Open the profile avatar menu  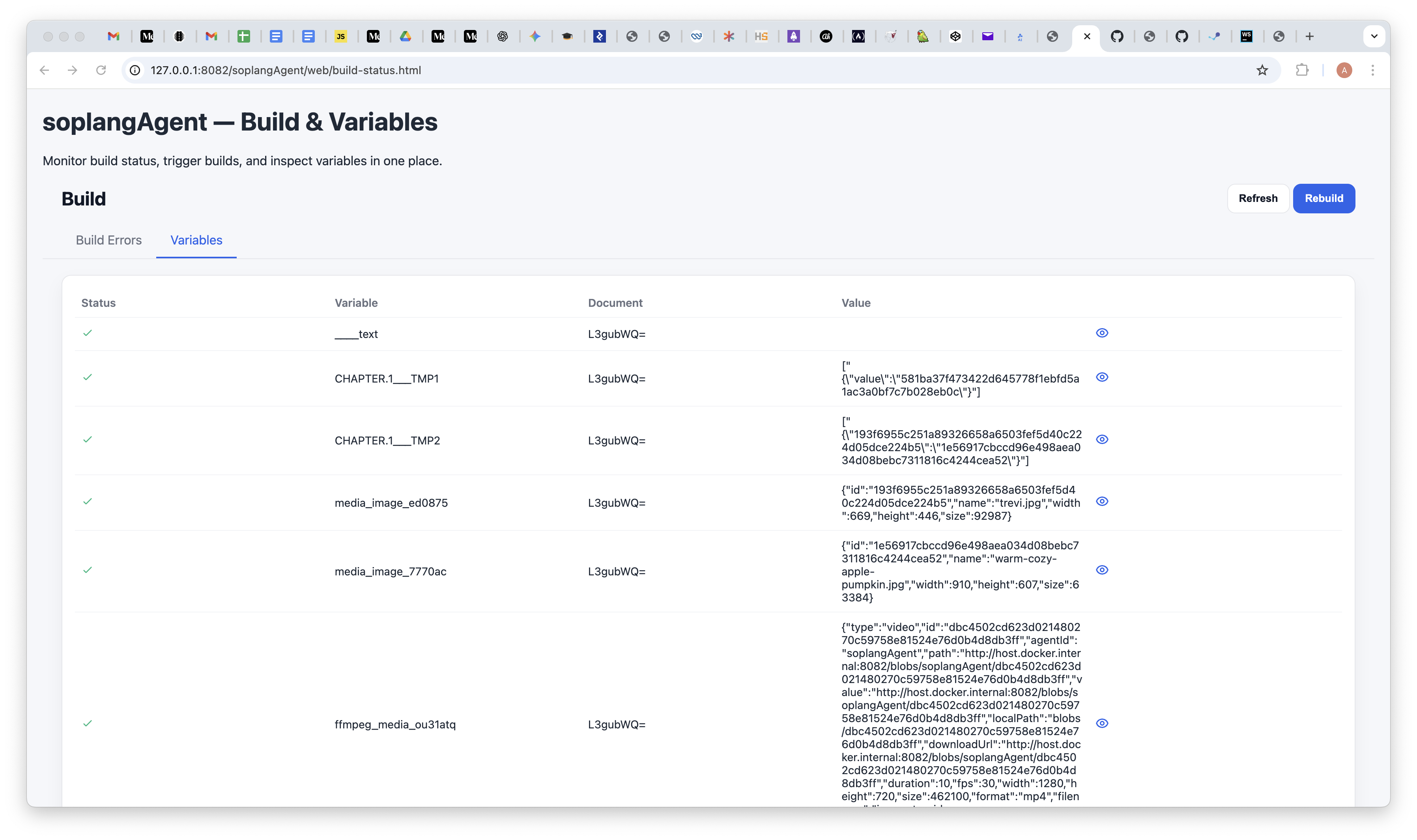(1344, 70)
